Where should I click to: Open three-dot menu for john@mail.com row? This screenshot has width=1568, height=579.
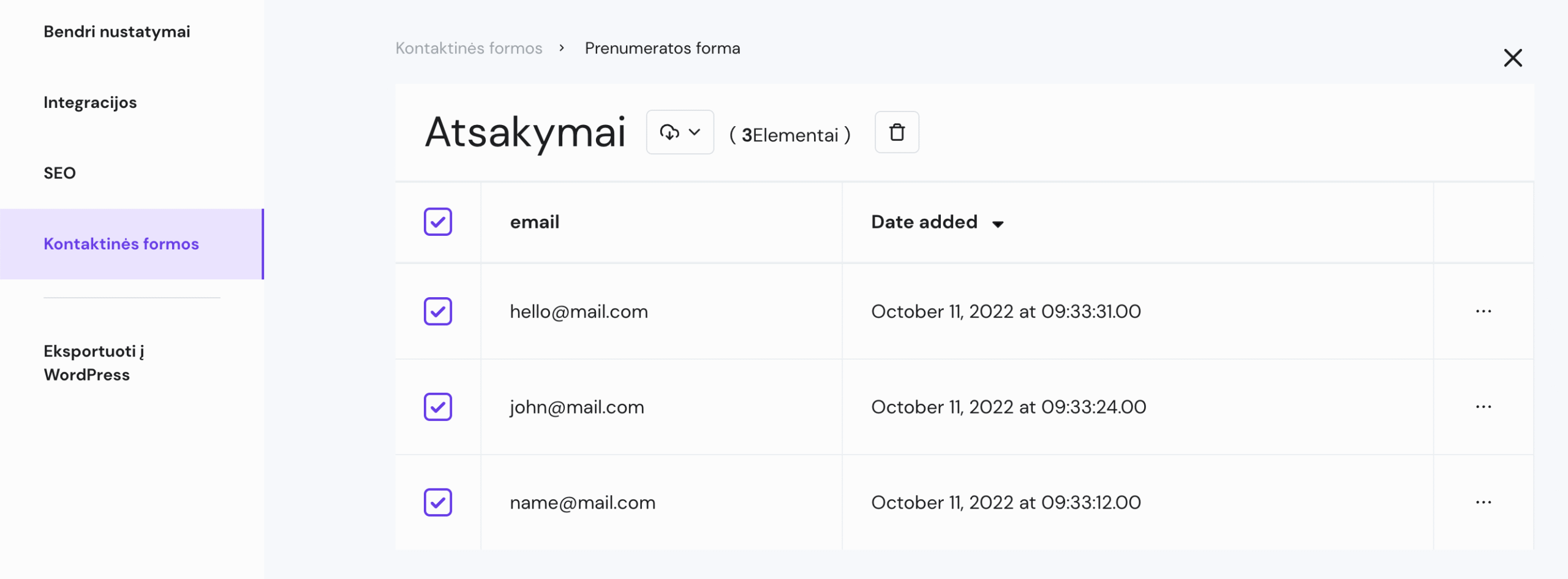1483,407
